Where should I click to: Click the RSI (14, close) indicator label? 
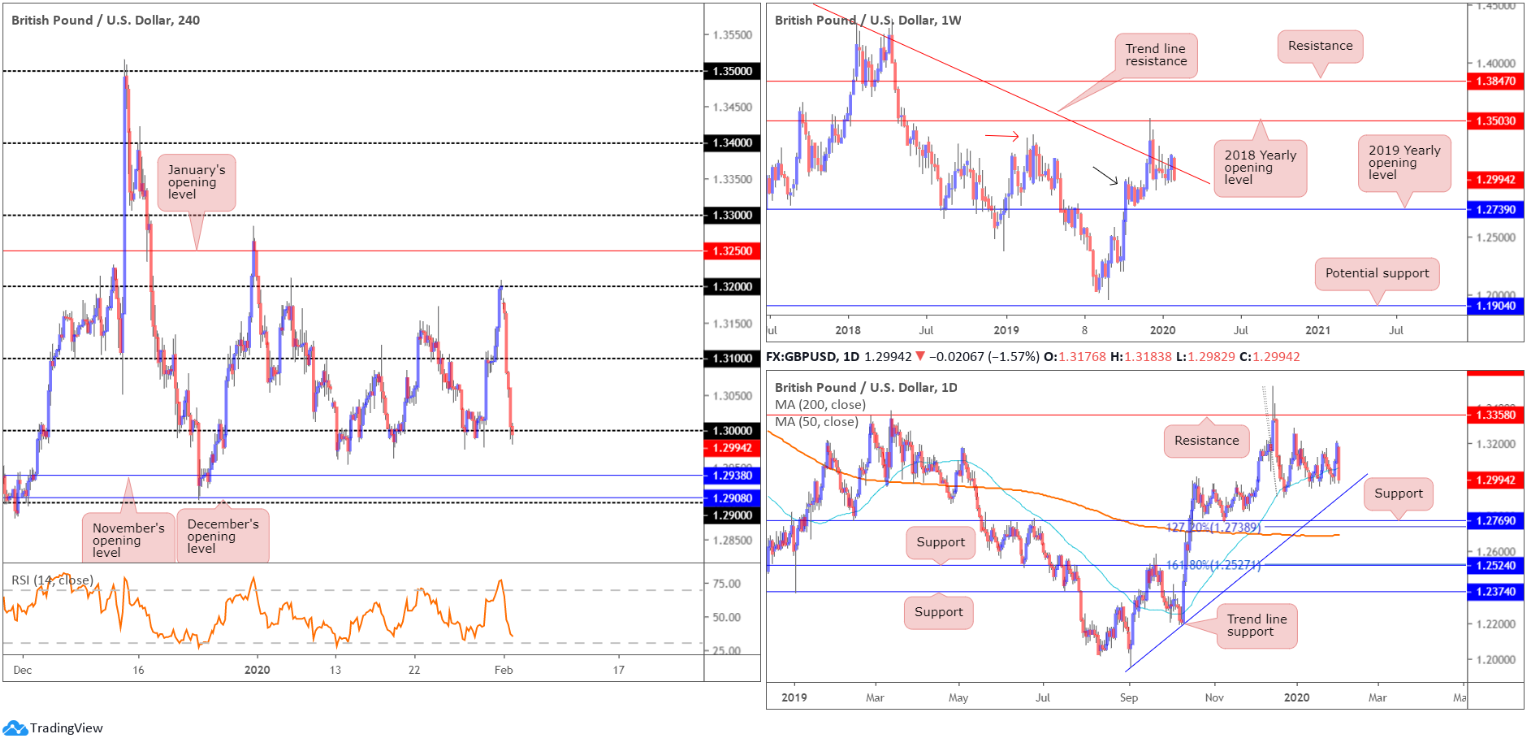click(53, 580)
